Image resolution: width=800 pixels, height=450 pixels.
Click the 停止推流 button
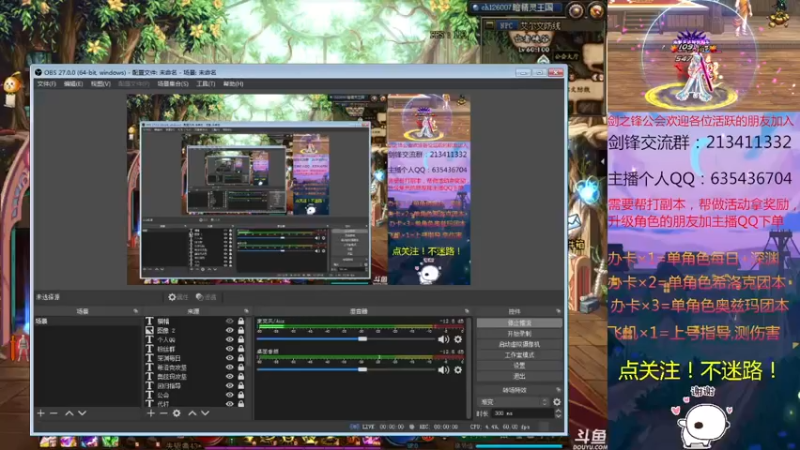point(519,323)
